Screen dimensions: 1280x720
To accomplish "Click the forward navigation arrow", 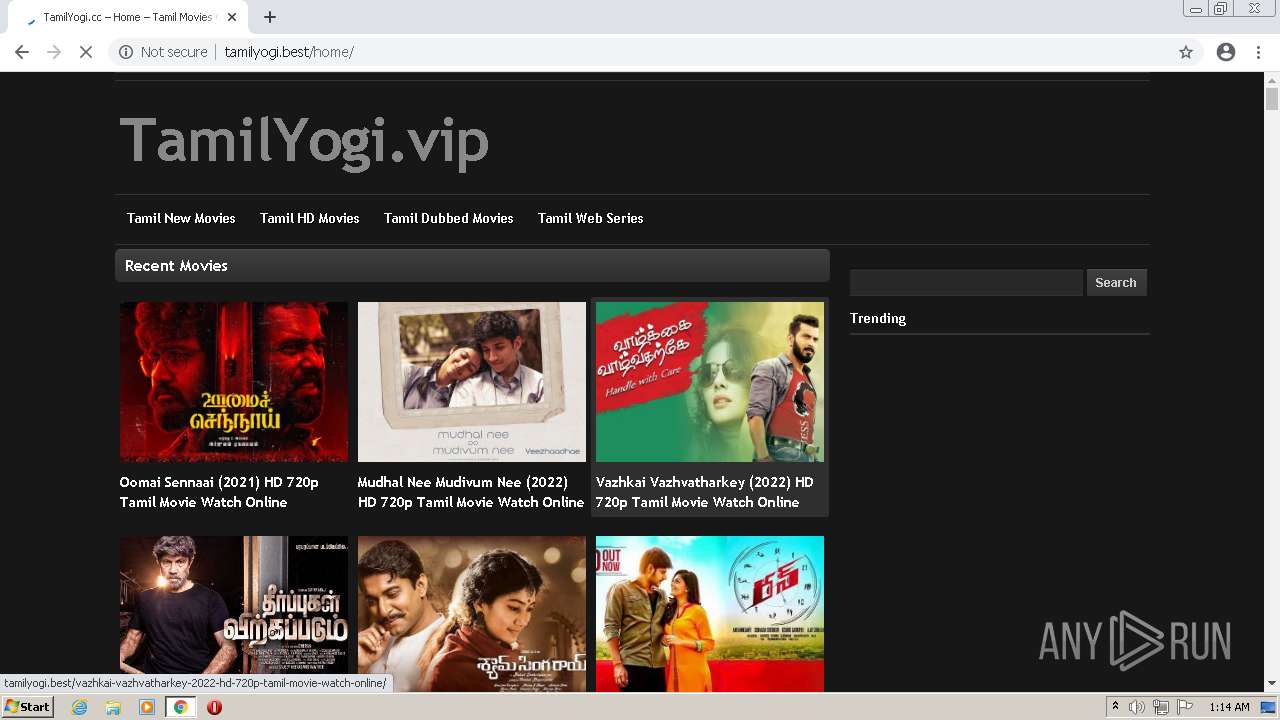I will coord(54,52).
